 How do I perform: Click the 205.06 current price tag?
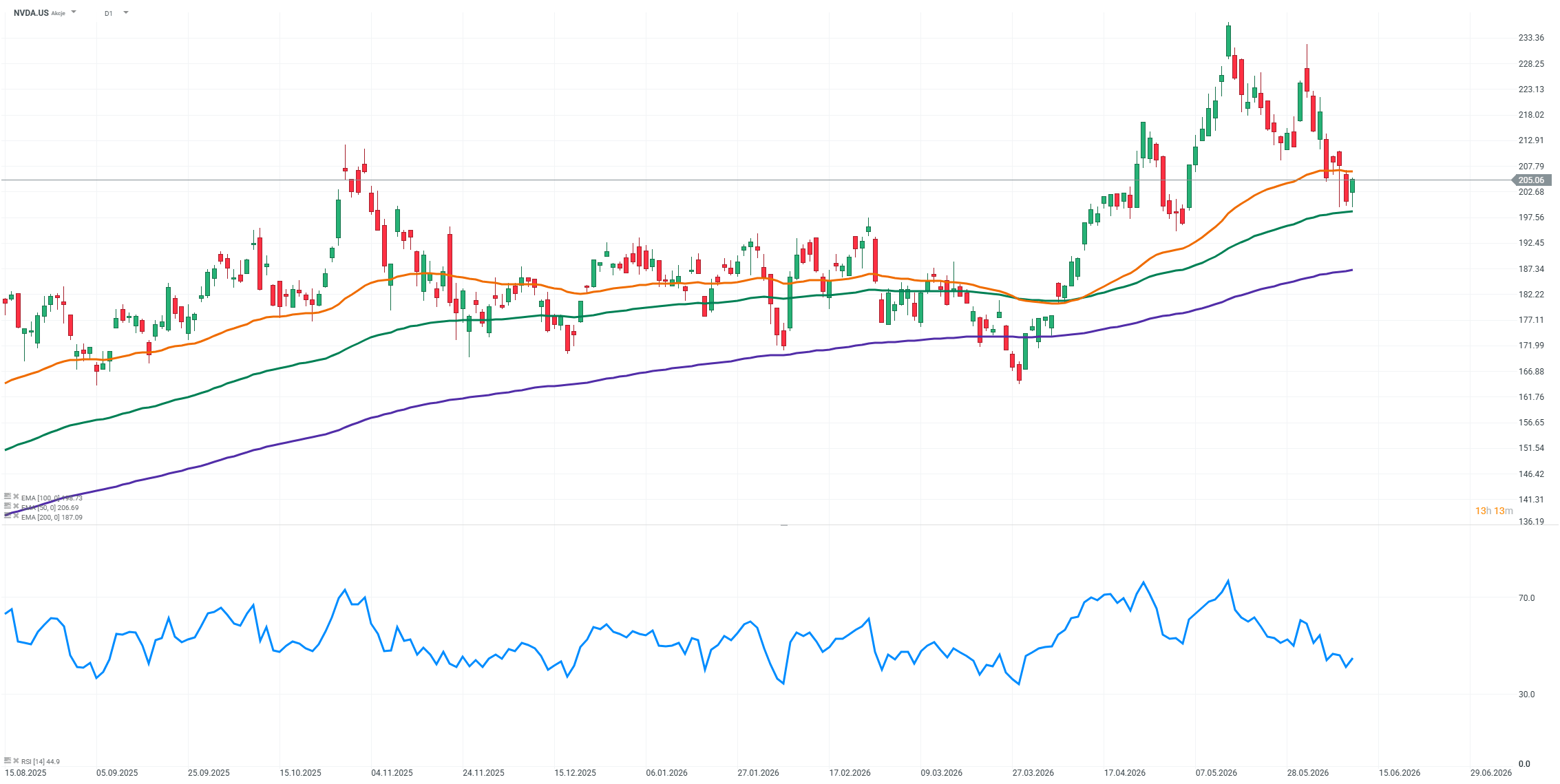tap(1531, 180)
